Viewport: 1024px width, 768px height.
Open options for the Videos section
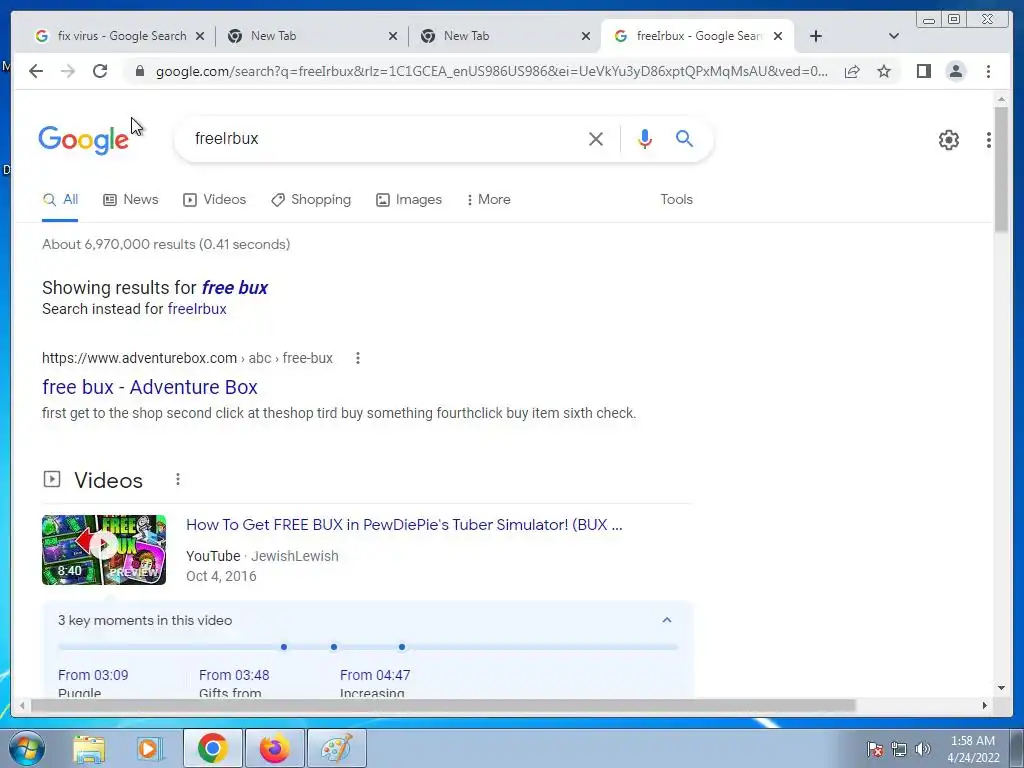[178, 479]
